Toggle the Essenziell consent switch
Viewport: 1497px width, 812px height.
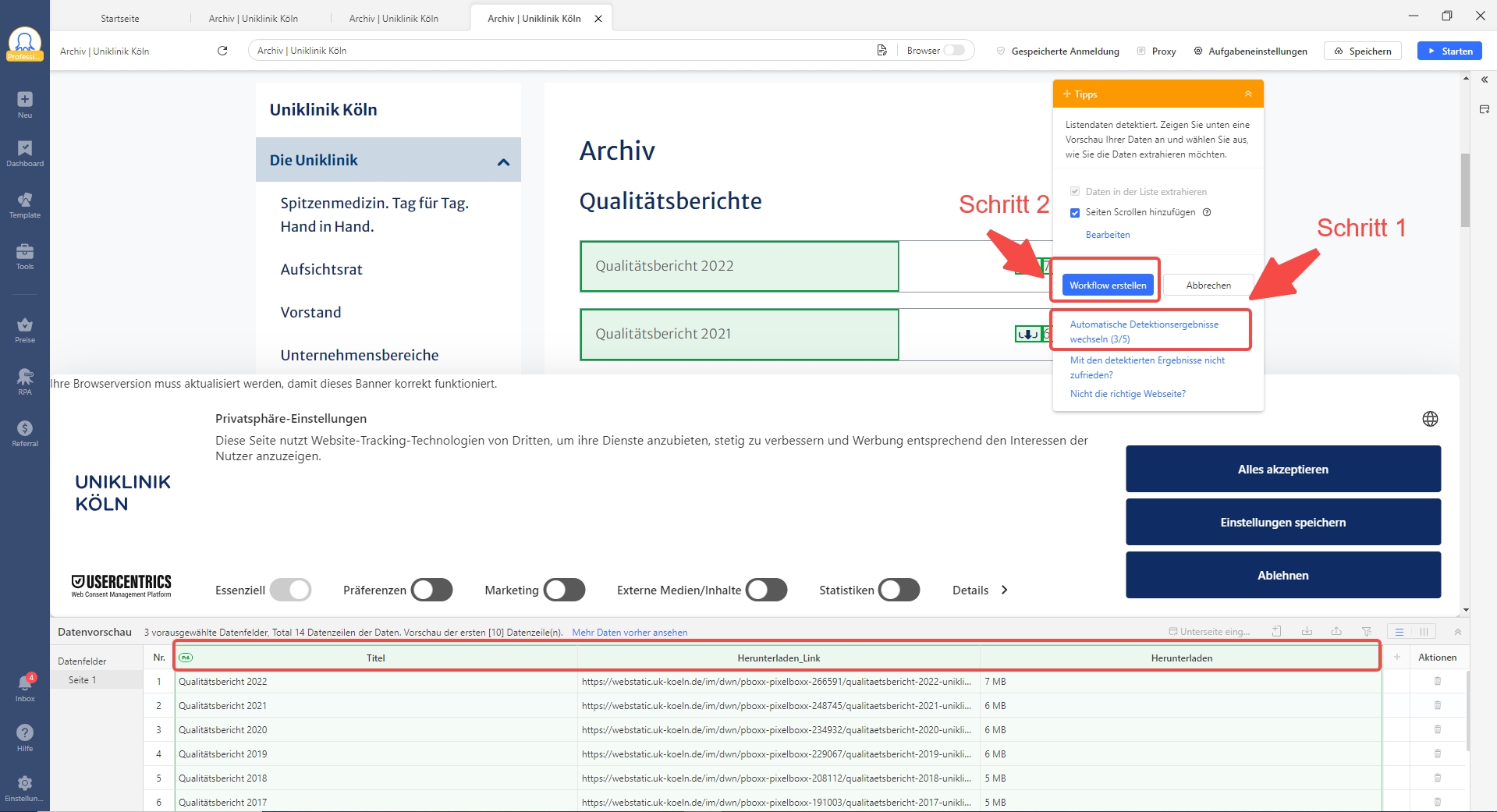(x=290, y=590)
